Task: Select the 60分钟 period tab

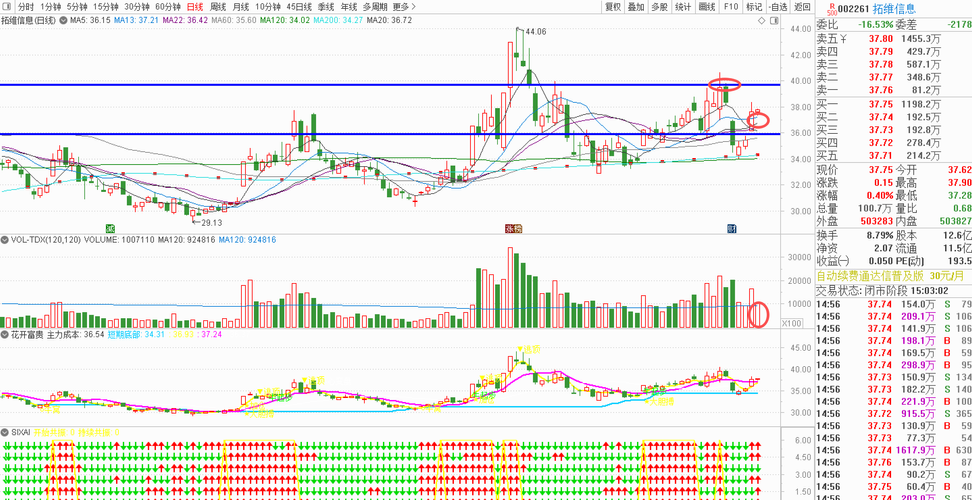Action: click(x=168, y=7)
